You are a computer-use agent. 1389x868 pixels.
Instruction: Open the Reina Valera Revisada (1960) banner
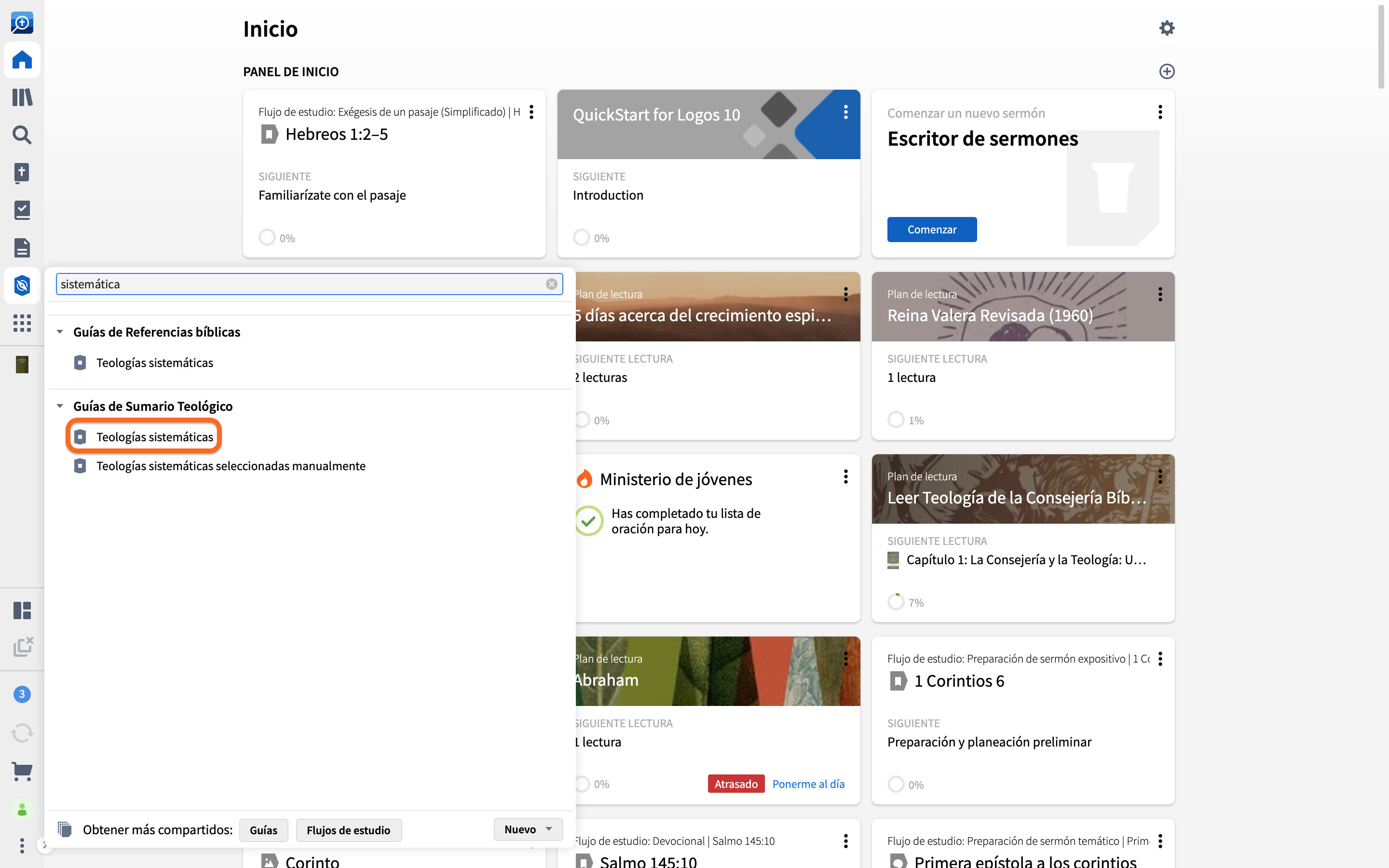point(1023,307)
